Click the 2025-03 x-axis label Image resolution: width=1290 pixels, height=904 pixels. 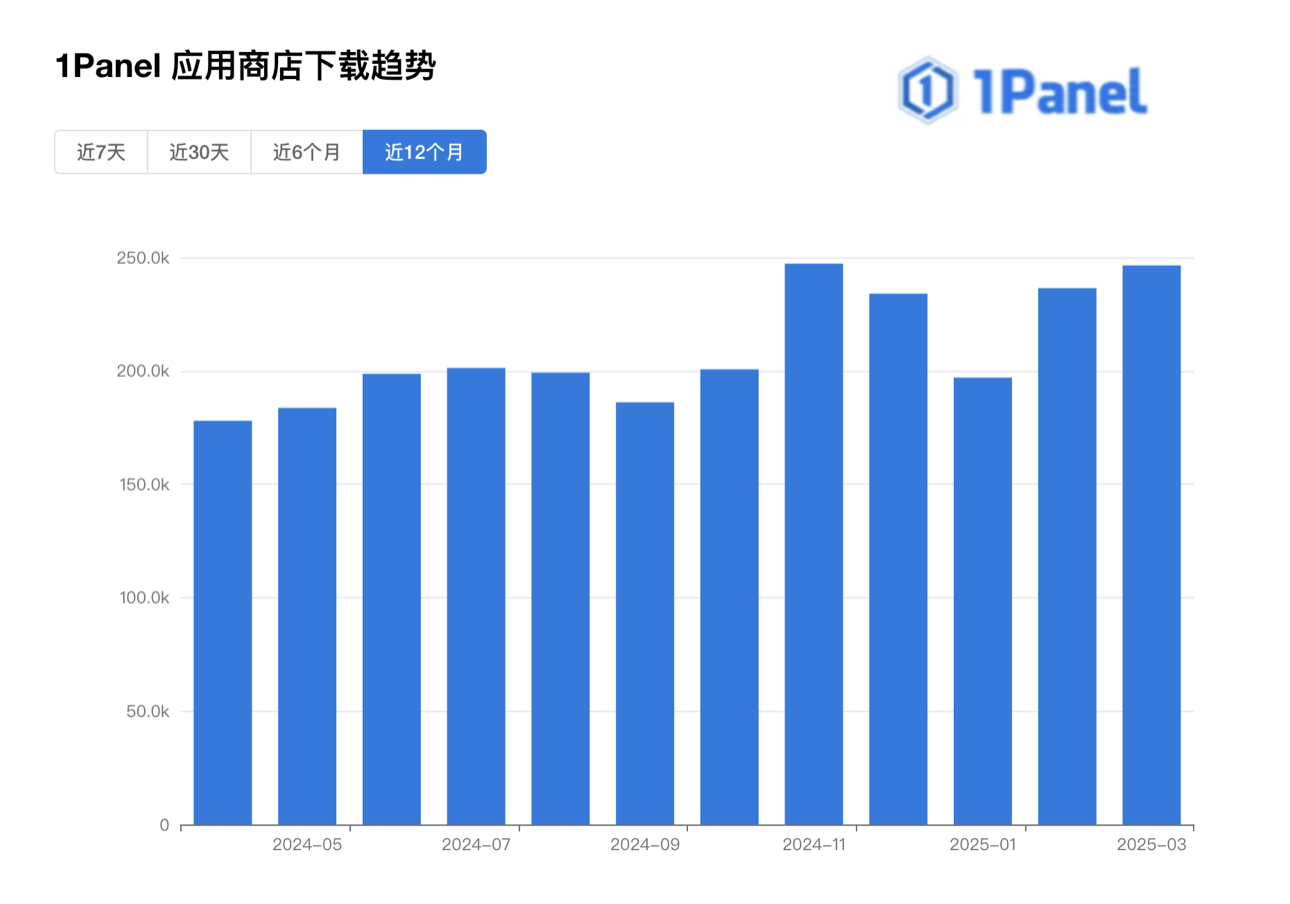(1152, 845)
